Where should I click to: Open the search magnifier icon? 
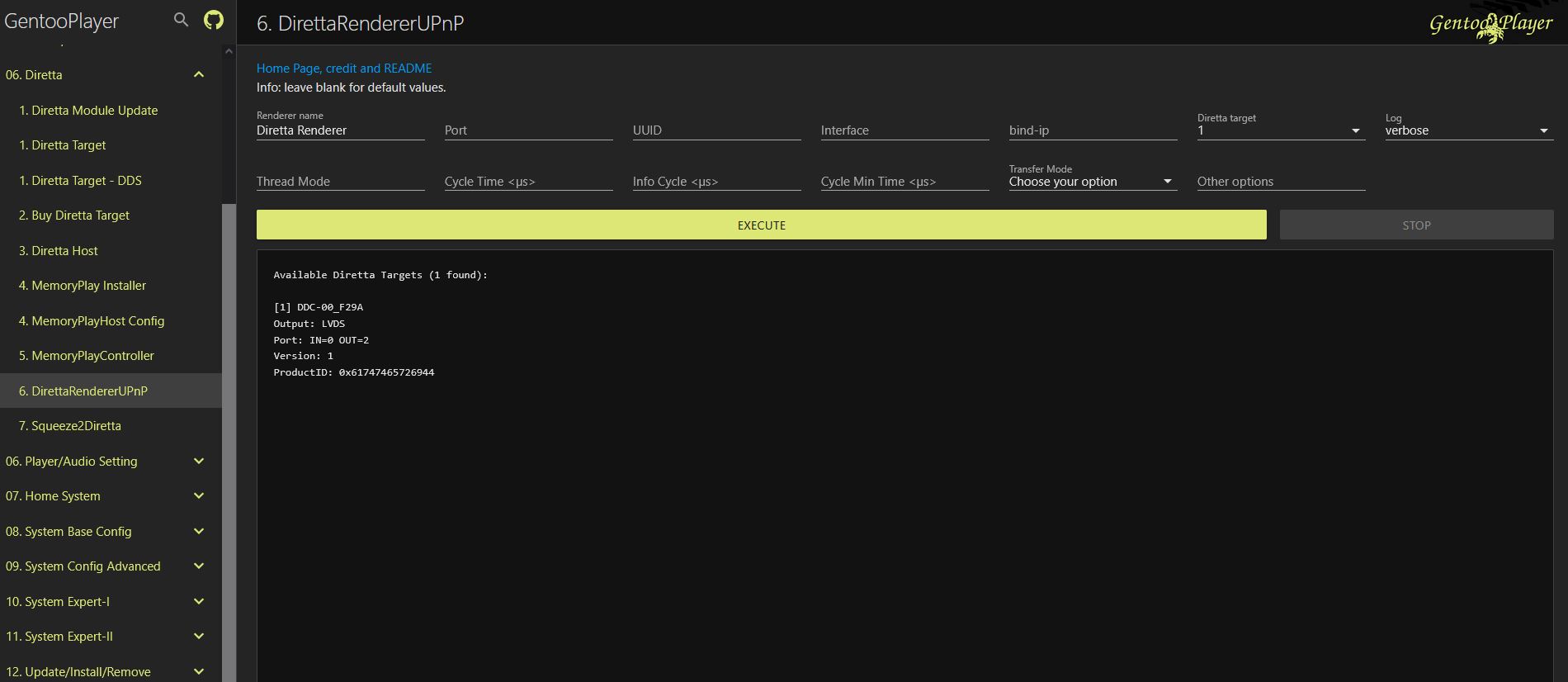tap(181, 20)
